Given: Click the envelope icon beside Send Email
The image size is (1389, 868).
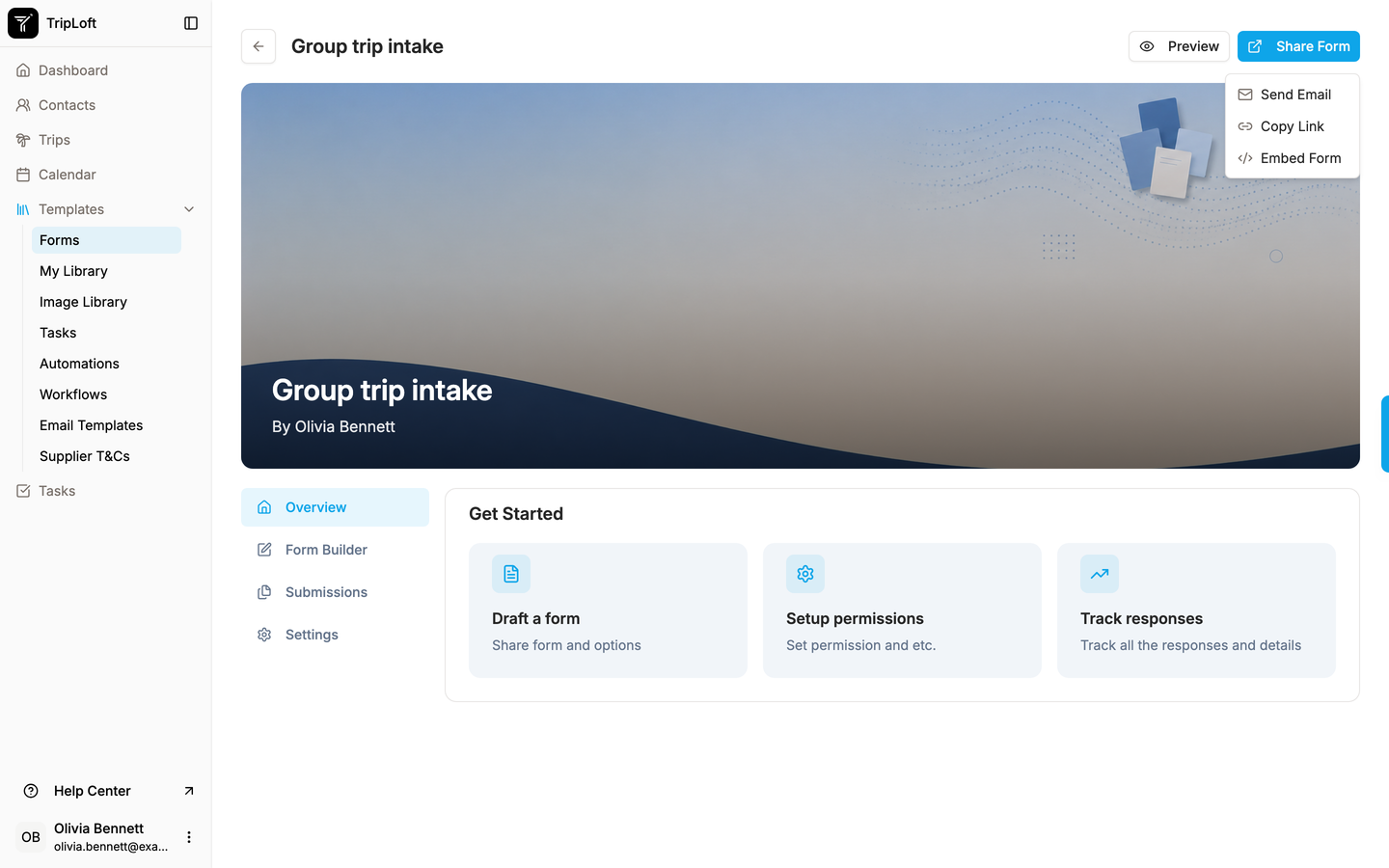Looking at the screenshot, I should pyautogui.click(x=1245, y=95).
